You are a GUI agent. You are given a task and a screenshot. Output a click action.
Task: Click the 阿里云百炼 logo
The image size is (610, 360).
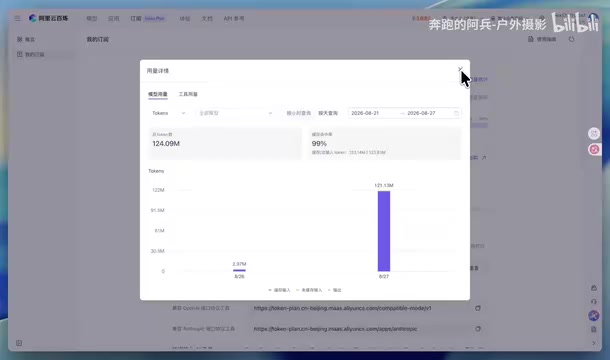49,18
